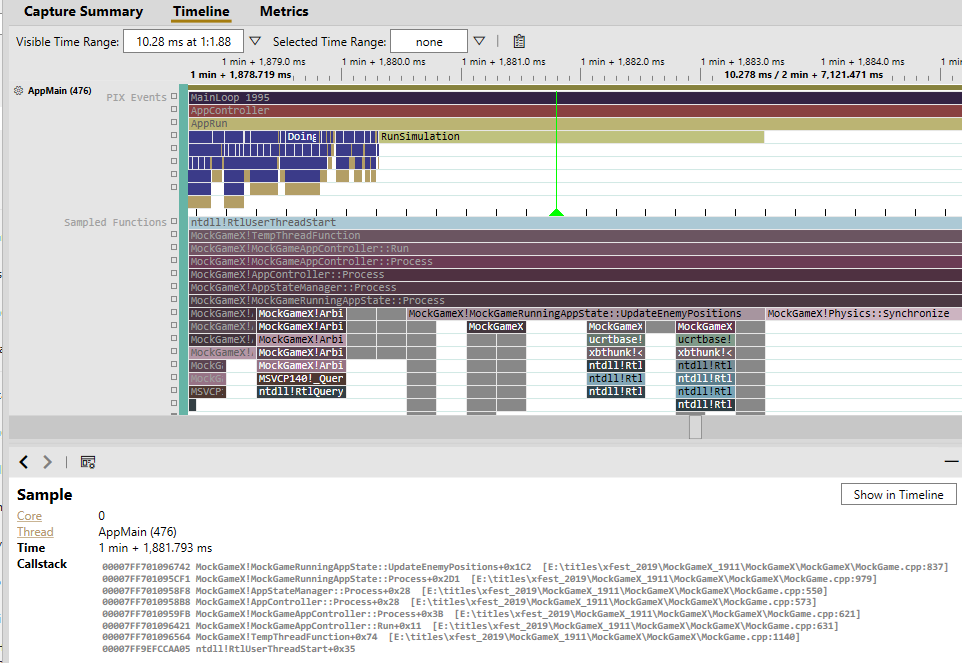Select callstack entry MockGameRunningAppState::Process+0x2D1
This screenshot has width=962, height=663.
click(x=489, y=579)
